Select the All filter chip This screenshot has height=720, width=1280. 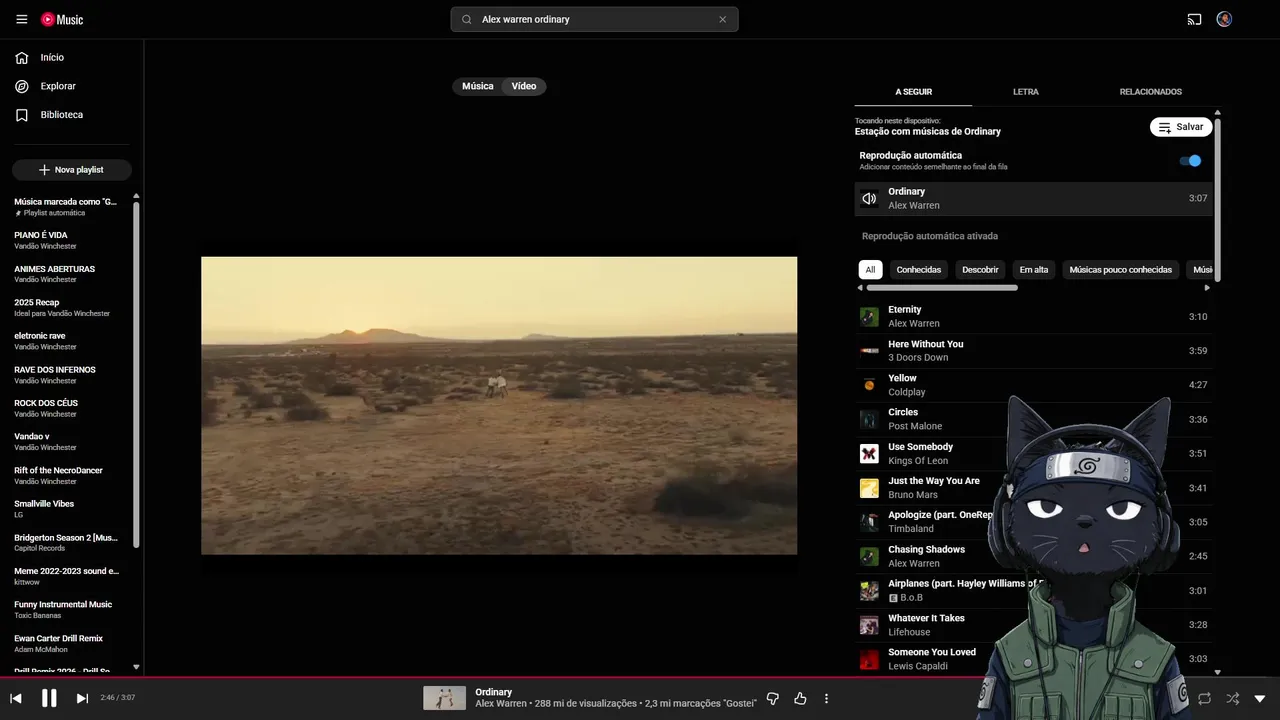click(870, 269)
